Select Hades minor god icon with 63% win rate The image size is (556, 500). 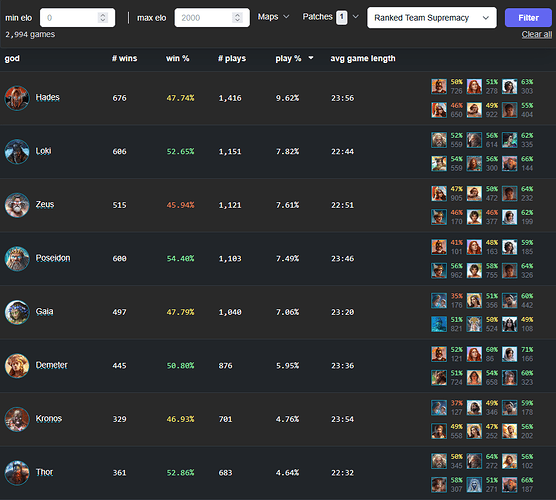510,87
